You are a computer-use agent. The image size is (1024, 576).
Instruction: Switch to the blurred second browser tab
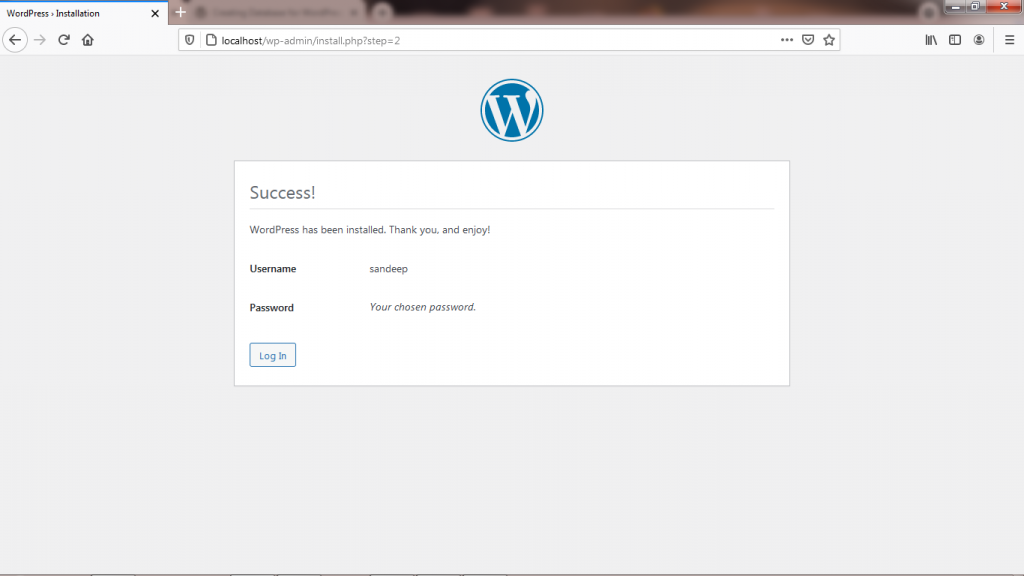[x=280, y=12]
